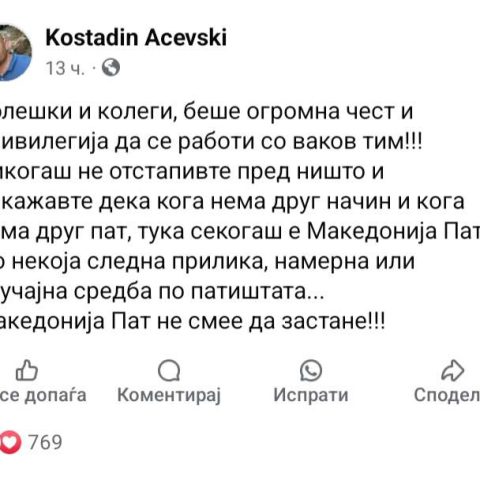Open Kostadin Acevski's profile picture
Screen dimensions: 480x480
coord(15,52)
